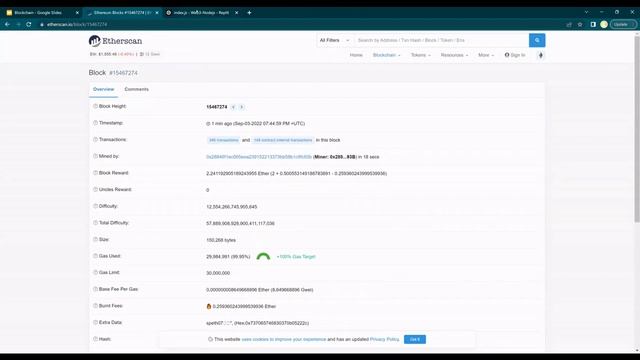Open the Privacy Policy link
This screenshot has width=640, height=360.
pos(384,339)
